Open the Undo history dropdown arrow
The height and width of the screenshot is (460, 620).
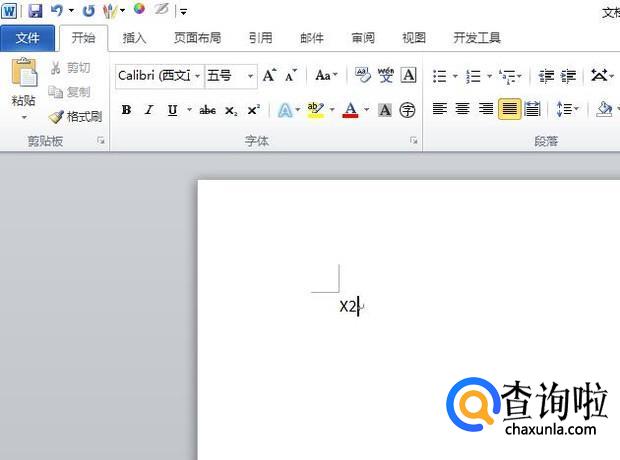click(72, 11)
